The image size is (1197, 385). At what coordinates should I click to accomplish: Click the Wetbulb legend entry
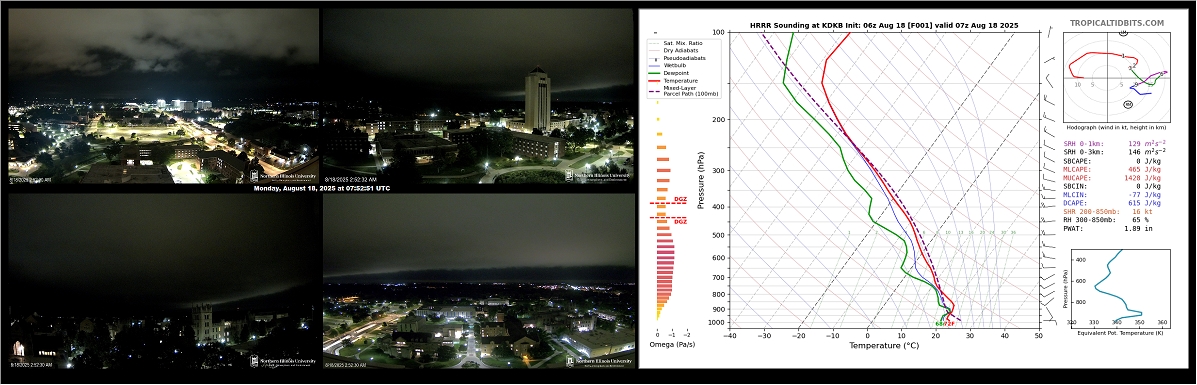(x=666, y=66)
